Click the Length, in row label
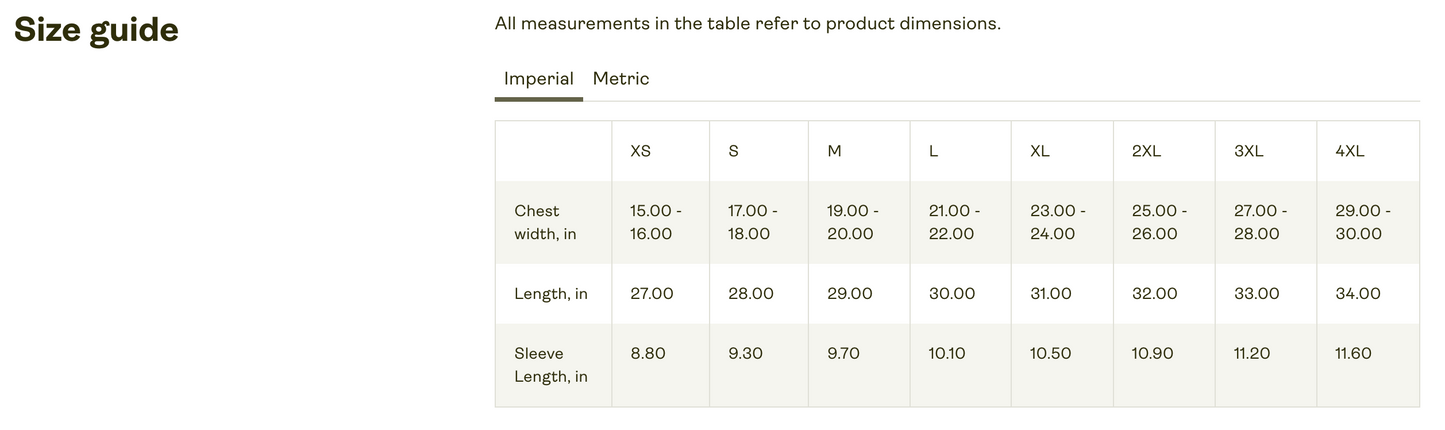 [551, 294]
